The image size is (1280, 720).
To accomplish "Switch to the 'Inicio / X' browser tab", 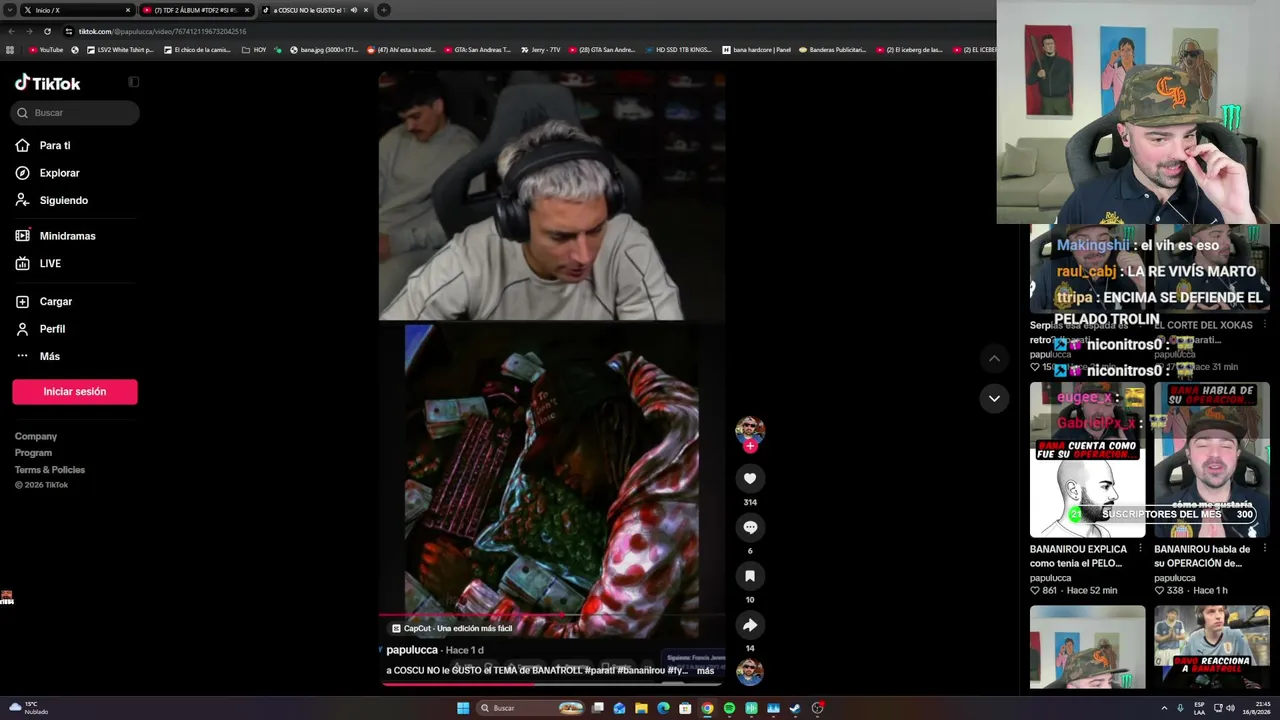I will pos(75,10).
